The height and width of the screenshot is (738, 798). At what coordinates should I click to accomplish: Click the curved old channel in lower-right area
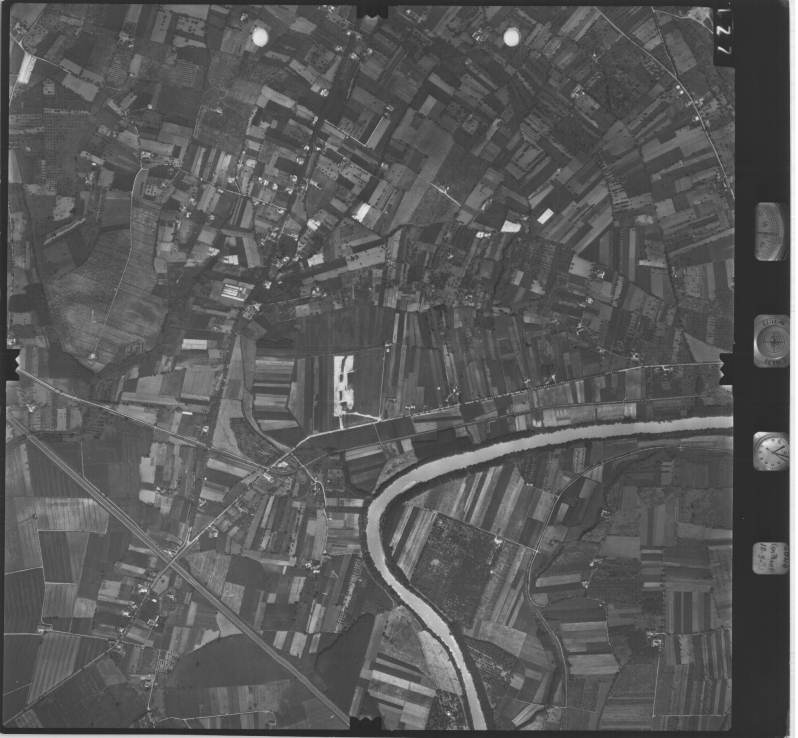point(545,560)
